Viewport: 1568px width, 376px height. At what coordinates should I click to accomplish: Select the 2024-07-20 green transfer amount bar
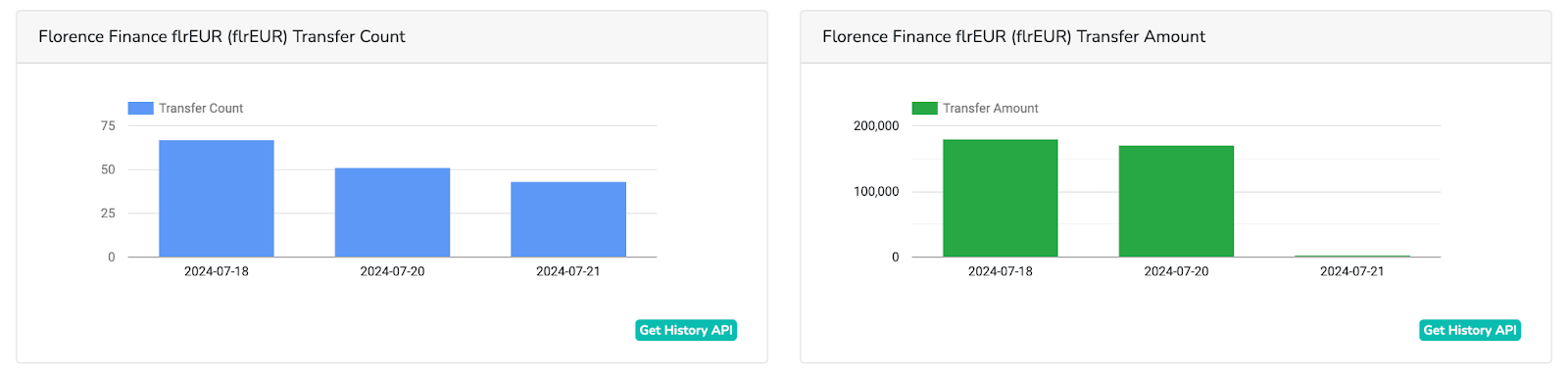click(1176, 202)
